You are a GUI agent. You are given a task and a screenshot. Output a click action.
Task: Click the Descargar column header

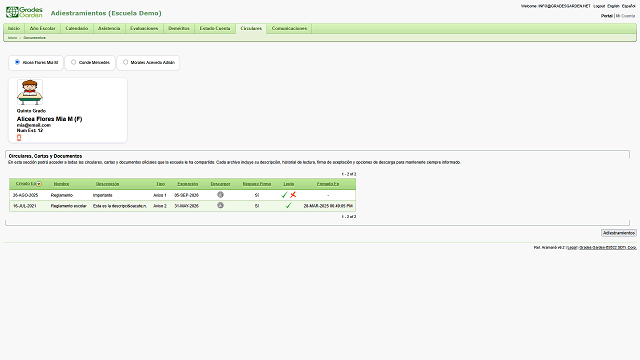[x=220, y=184]
